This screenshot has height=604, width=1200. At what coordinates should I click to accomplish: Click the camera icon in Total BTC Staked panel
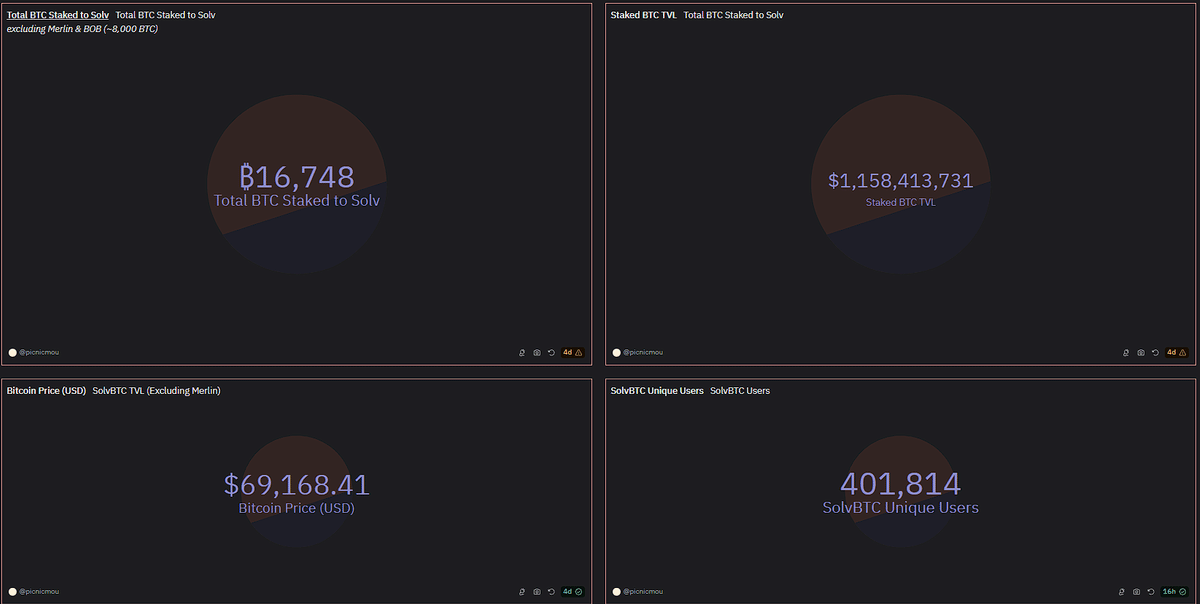pos(537,352)
